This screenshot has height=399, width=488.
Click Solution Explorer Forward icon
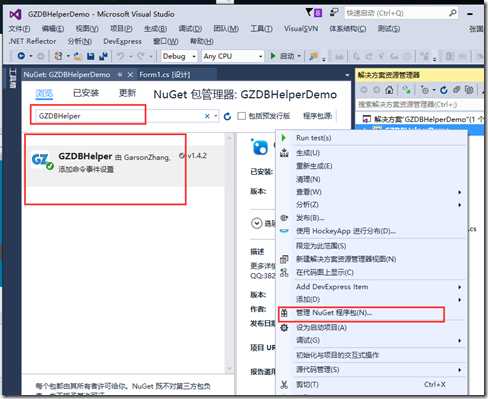click(376, 90)
